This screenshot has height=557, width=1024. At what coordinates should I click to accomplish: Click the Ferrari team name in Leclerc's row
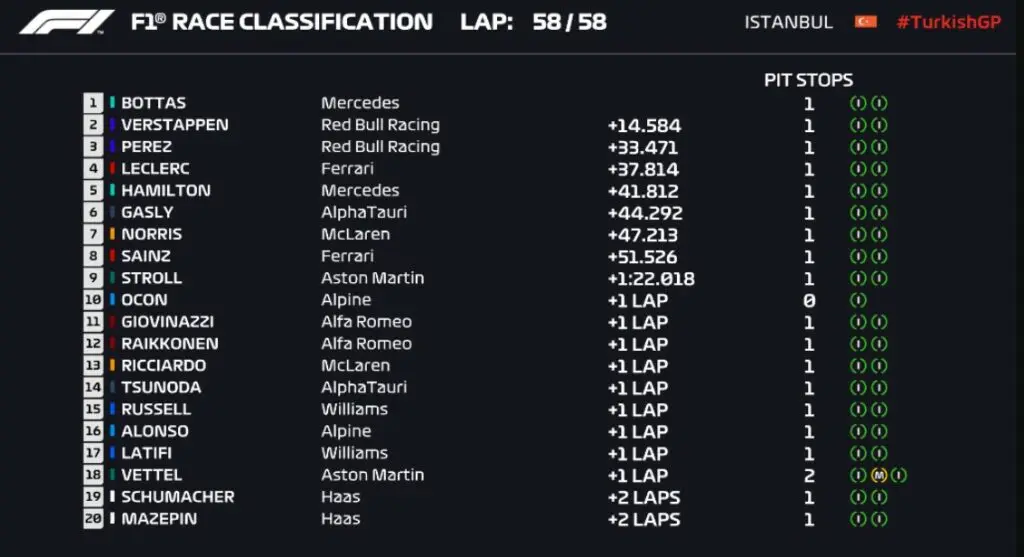[x=347, y=169]
